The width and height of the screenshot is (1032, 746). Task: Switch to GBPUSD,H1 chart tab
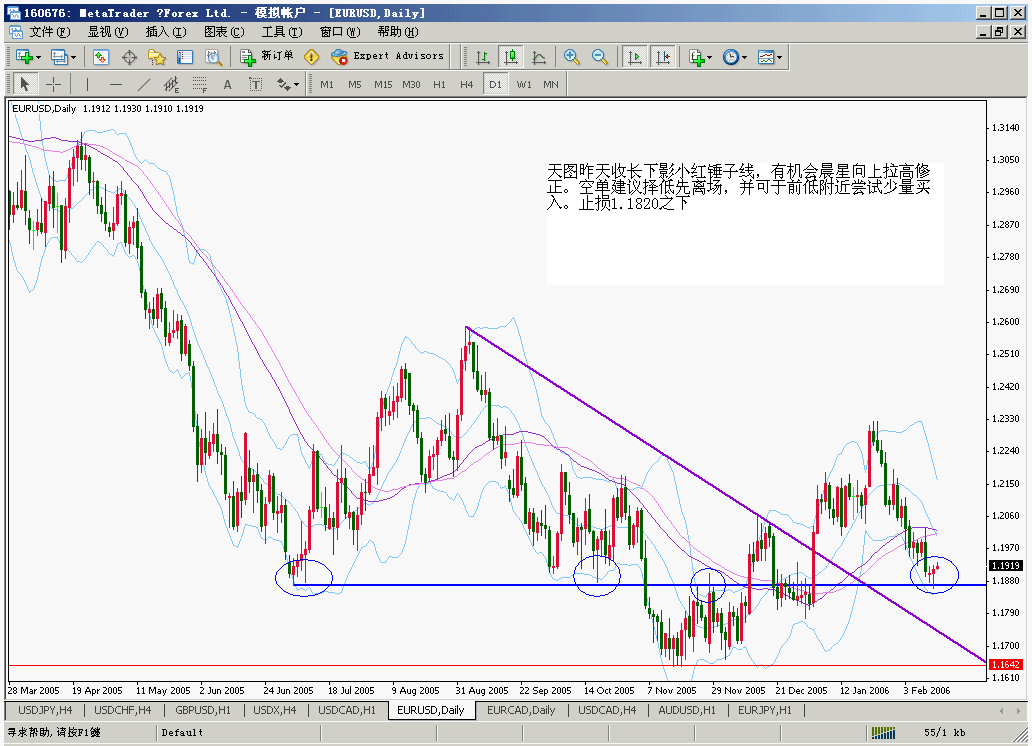pyautogui.click(x=203, y=710)
